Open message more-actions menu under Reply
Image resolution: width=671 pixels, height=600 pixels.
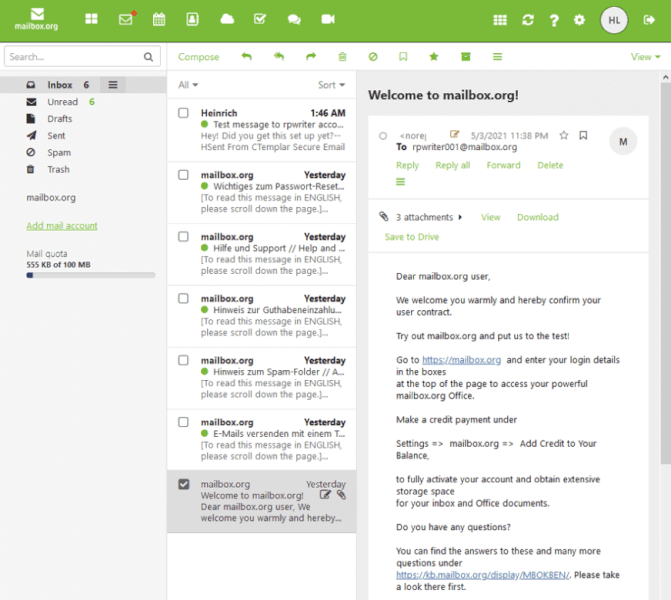pos(401,182)
